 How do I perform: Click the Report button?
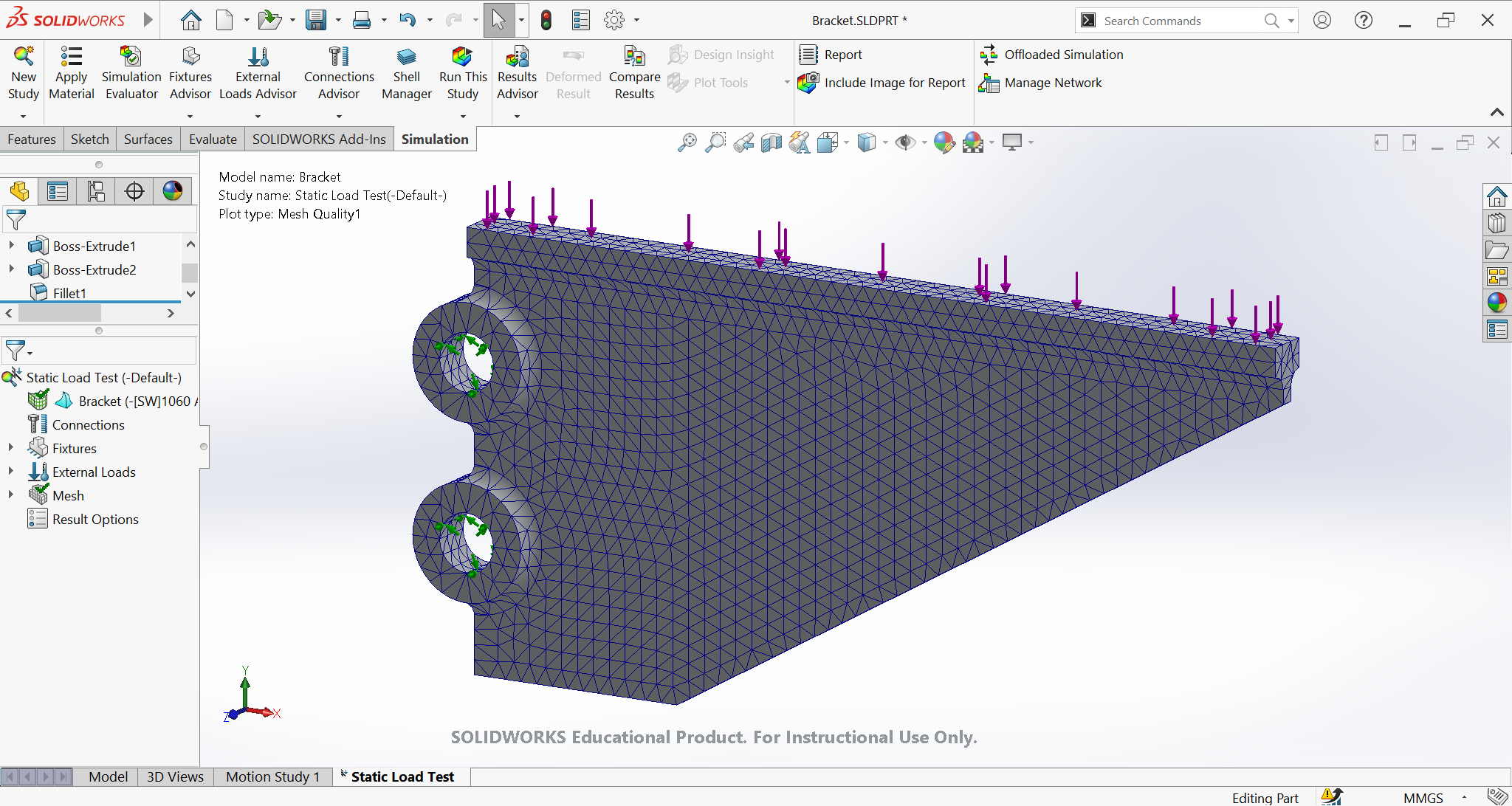point(831,55)
